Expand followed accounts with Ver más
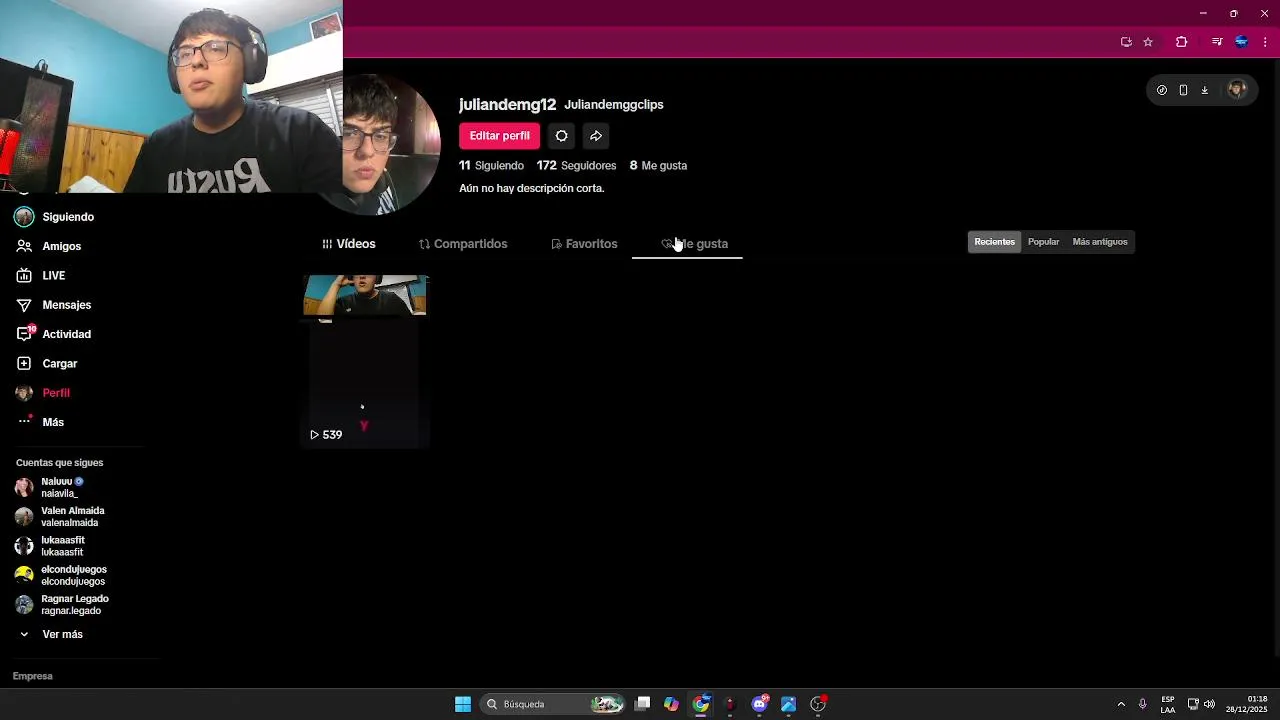1280x720 pixels. click(52, 634)
